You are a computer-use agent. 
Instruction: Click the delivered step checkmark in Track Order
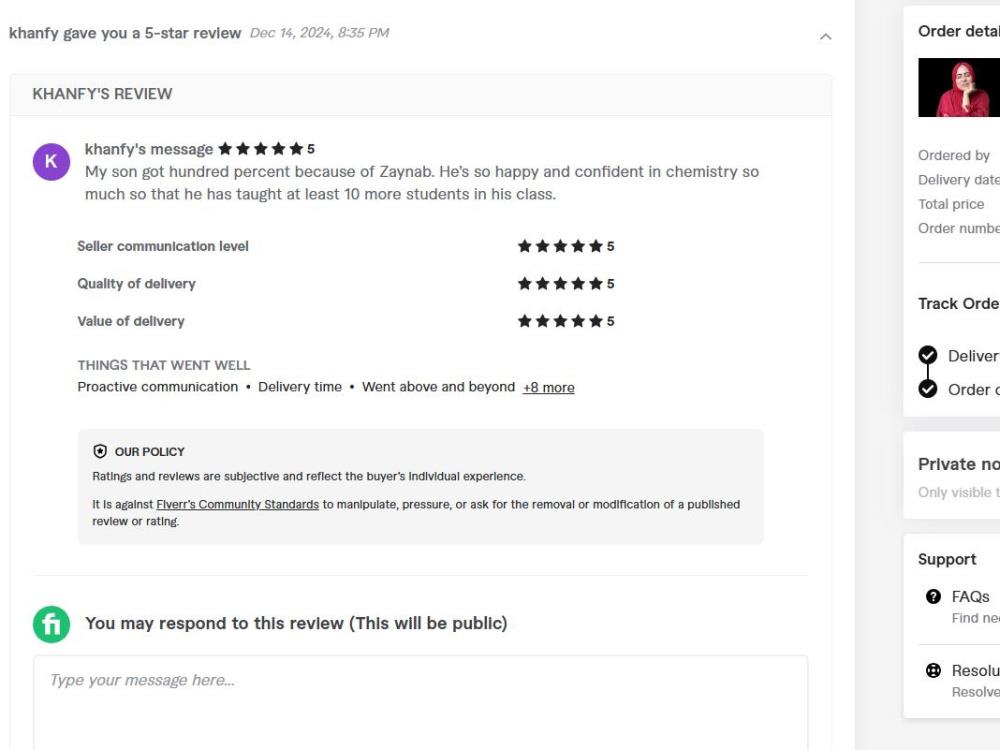(x=928, y=355)
